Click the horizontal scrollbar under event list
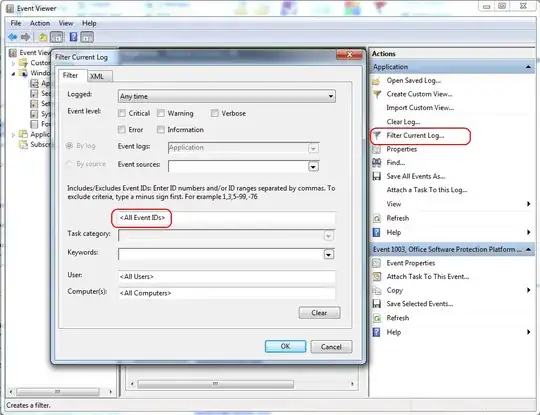 tap(215, 384)
